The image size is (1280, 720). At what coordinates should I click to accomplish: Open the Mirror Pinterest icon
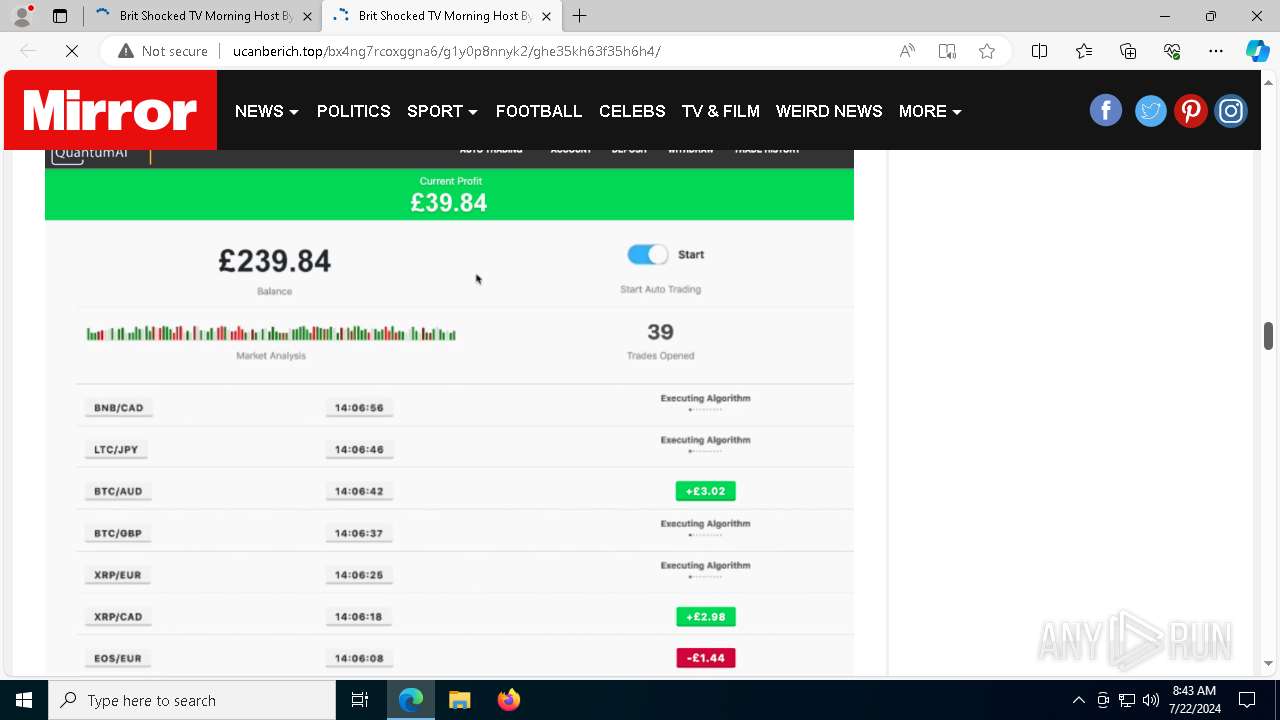pos(1190,111)
